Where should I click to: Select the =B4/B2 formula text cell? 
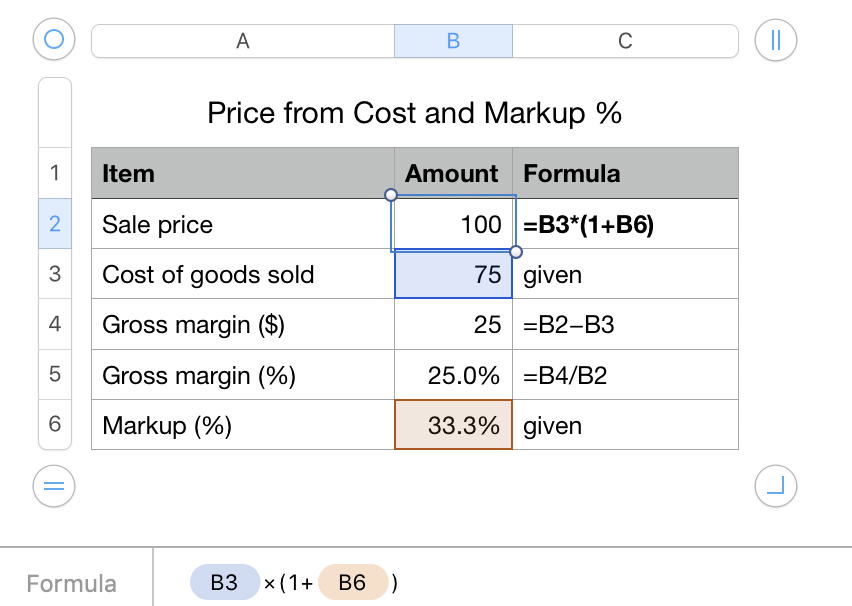pyautogui.click(x=625, y=375)
